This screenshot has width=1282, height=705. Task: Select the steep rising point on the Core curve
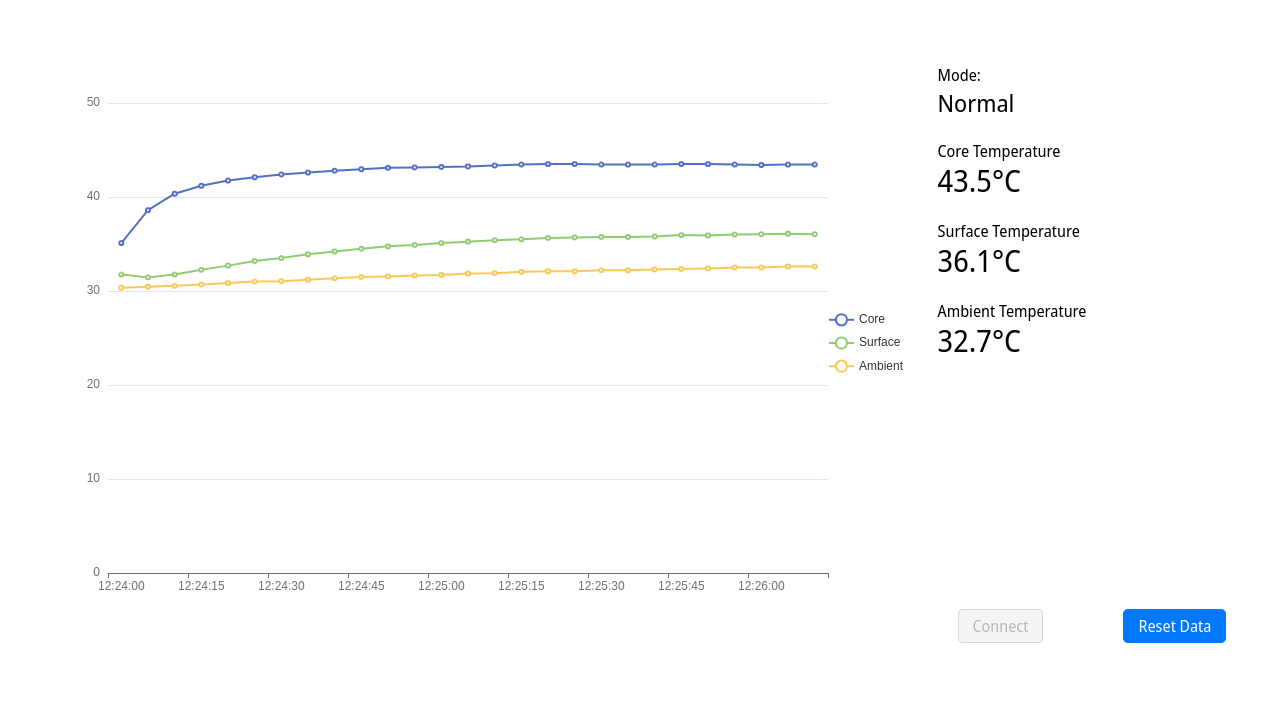pyautogui.click(x=146, y=211)
